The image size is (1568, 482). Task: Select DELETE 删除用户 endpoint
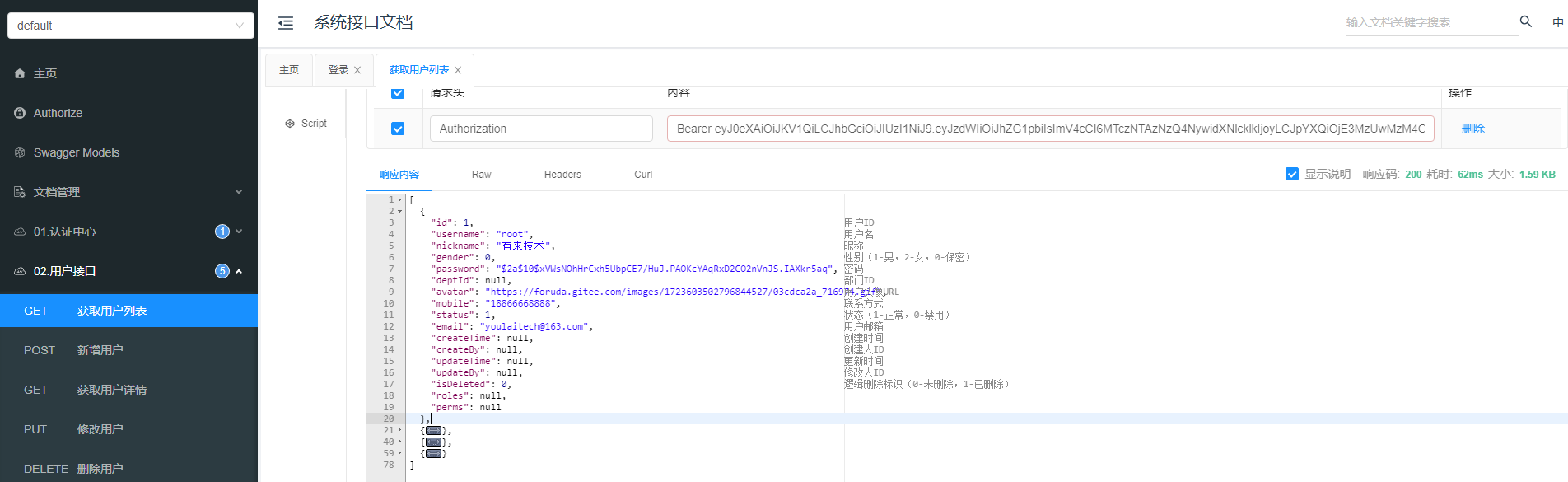click(x=128, y=469)
